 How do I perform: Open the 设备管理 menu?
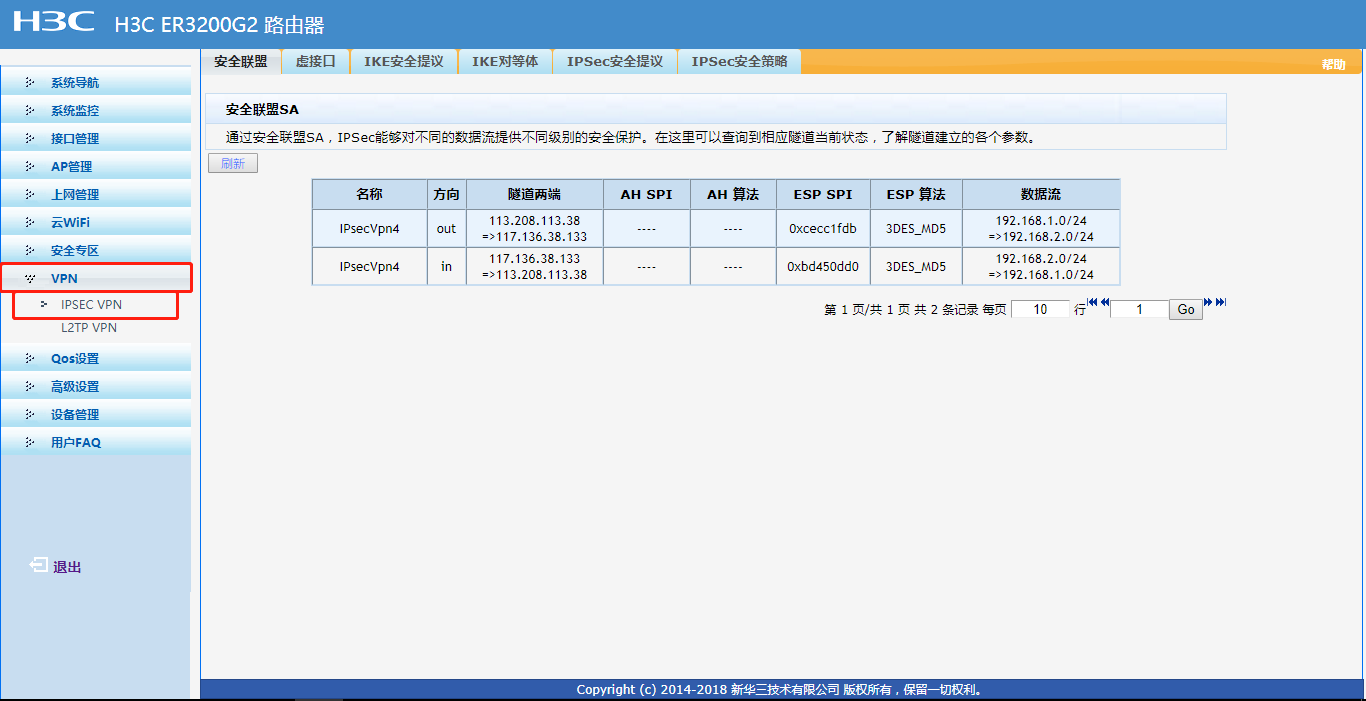[75, 414]
